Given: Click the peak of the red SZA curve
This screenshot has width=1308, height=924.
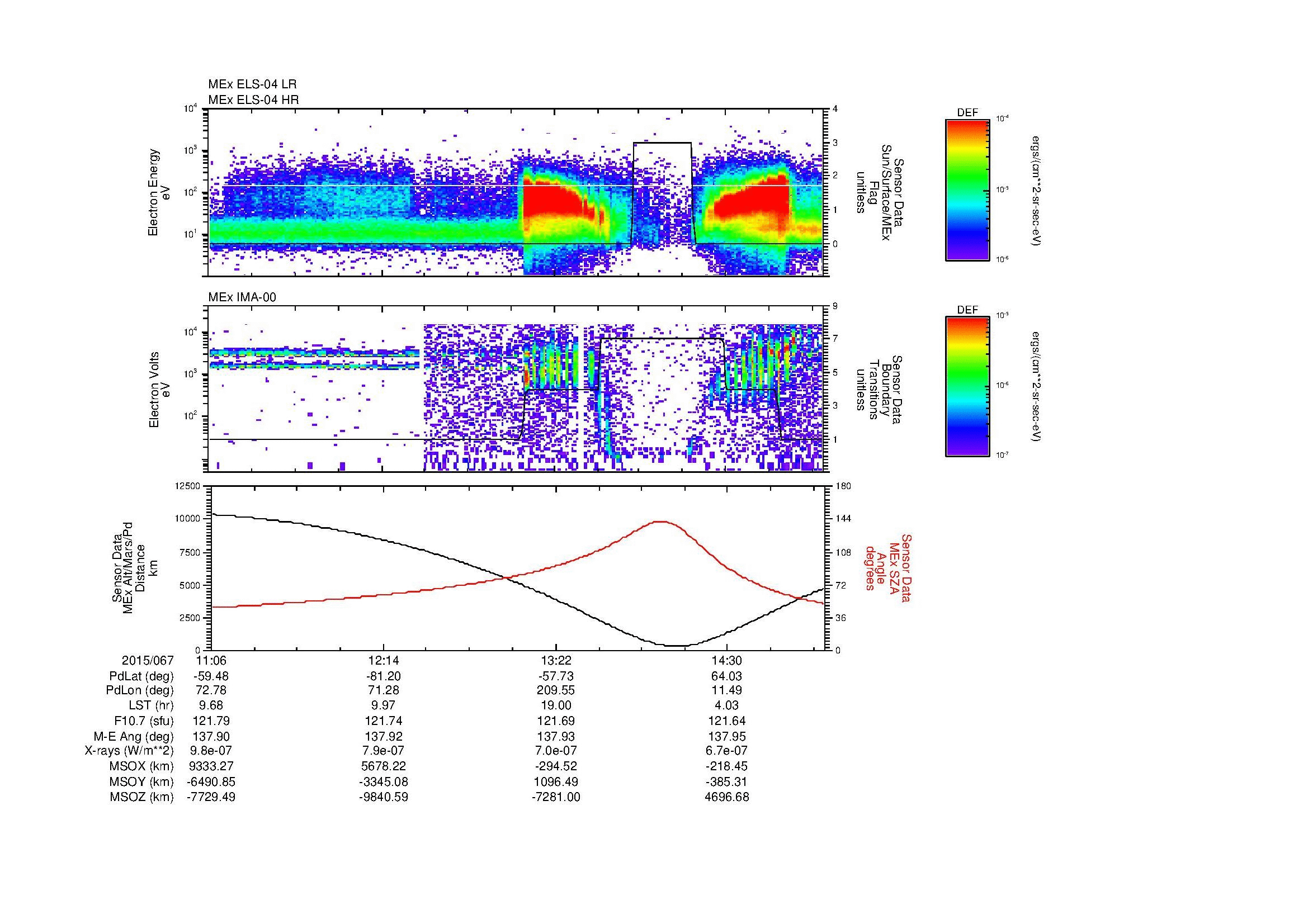Looking at the screenshot, I should pyautogui.click(x=662, y=522).
